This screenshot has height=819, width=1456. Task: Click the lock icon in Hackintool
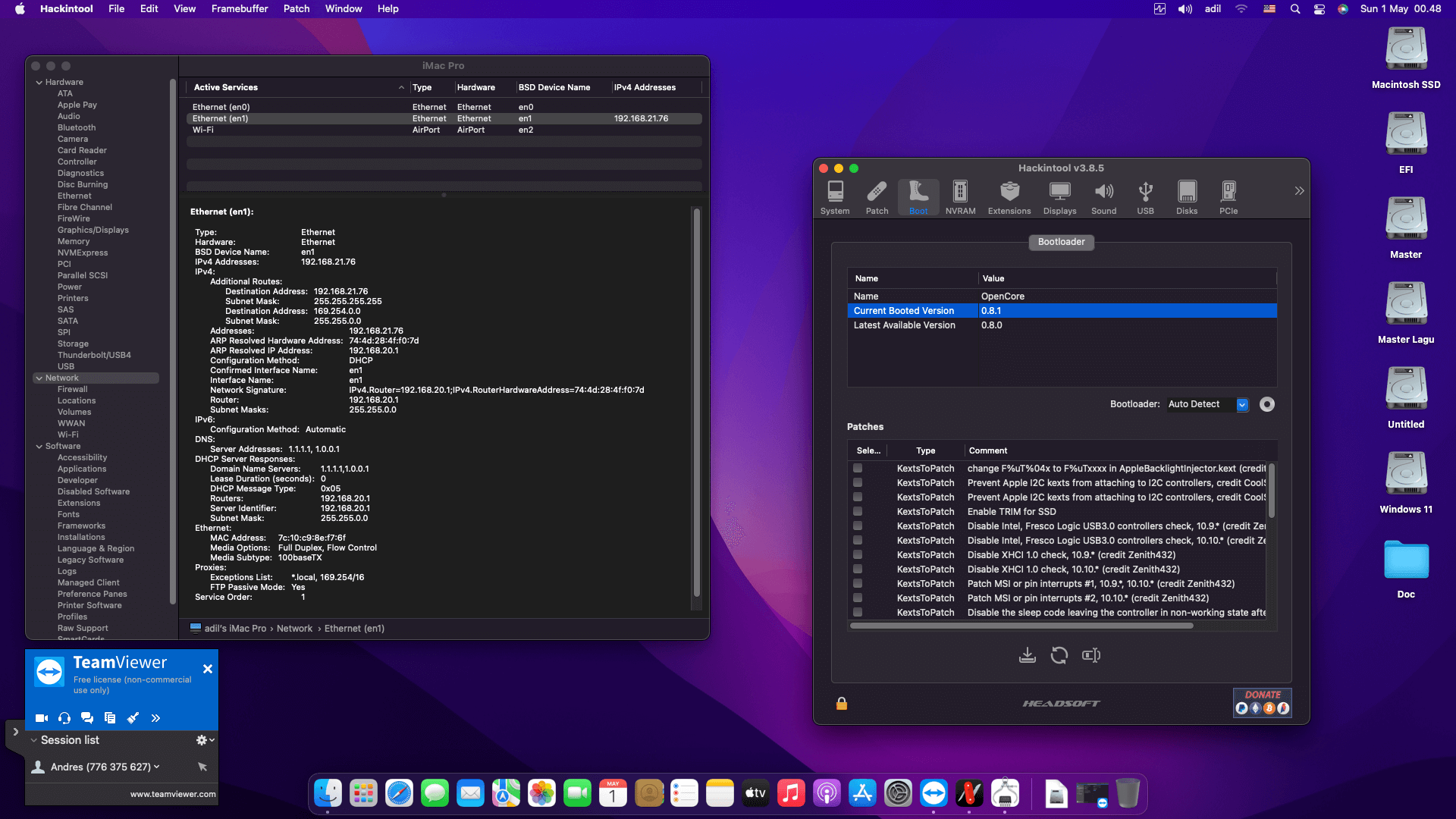coord(842,704)
